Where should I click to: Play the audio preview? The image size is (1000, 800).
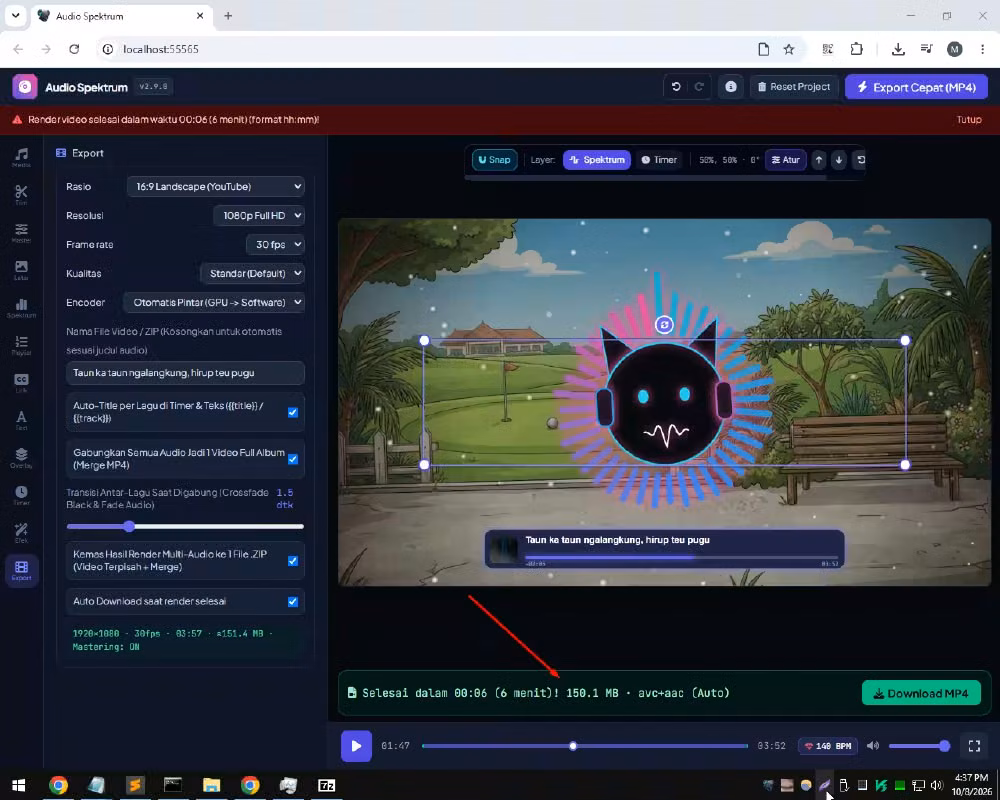(357, 746)
